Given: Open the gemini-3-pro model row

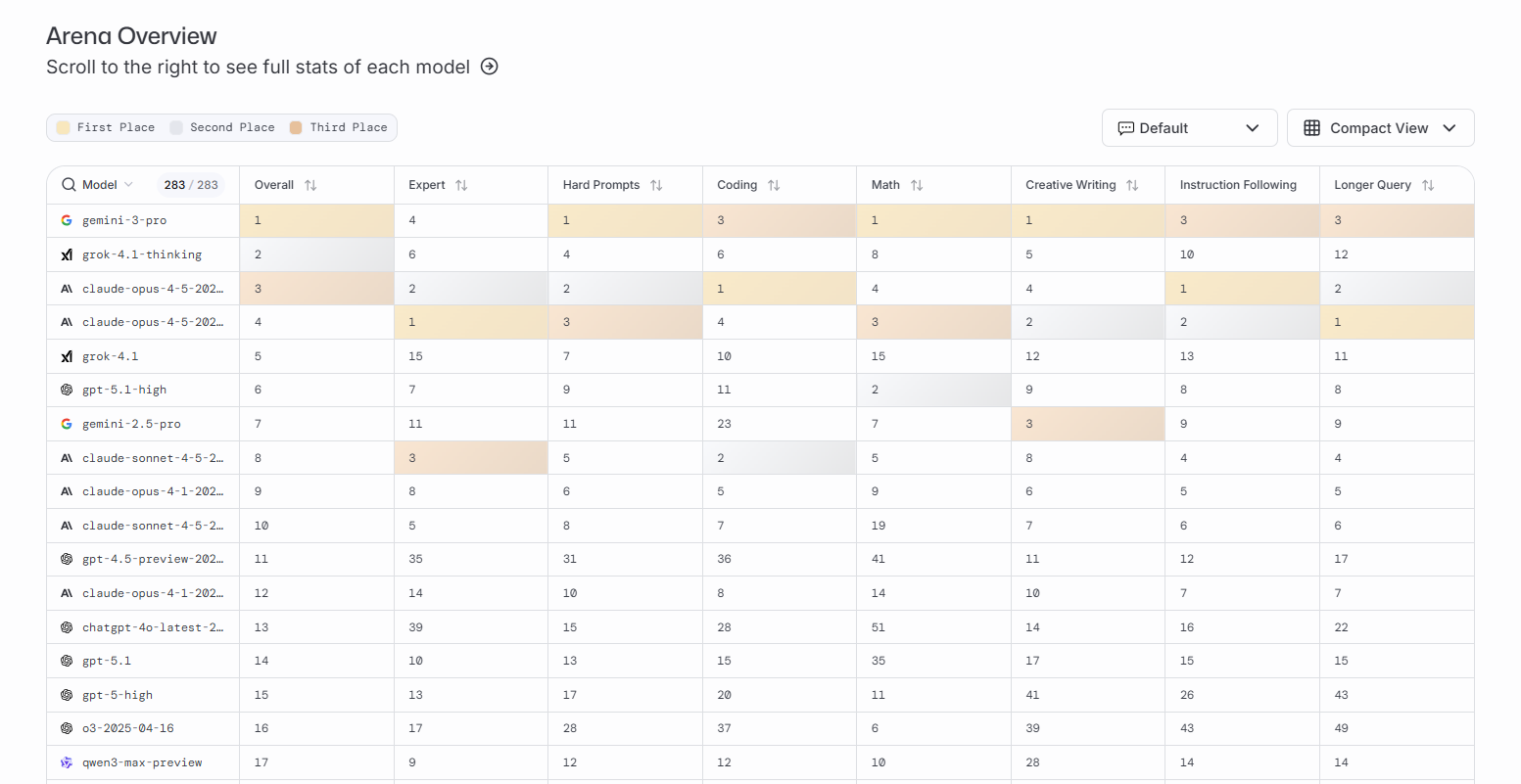Looking at the screenshot, I should pos(124,220).
